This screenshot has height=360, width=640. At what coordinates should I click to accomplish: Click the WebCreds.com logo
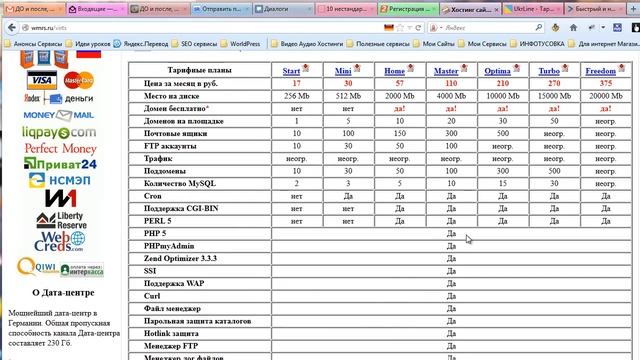point(60,242)
